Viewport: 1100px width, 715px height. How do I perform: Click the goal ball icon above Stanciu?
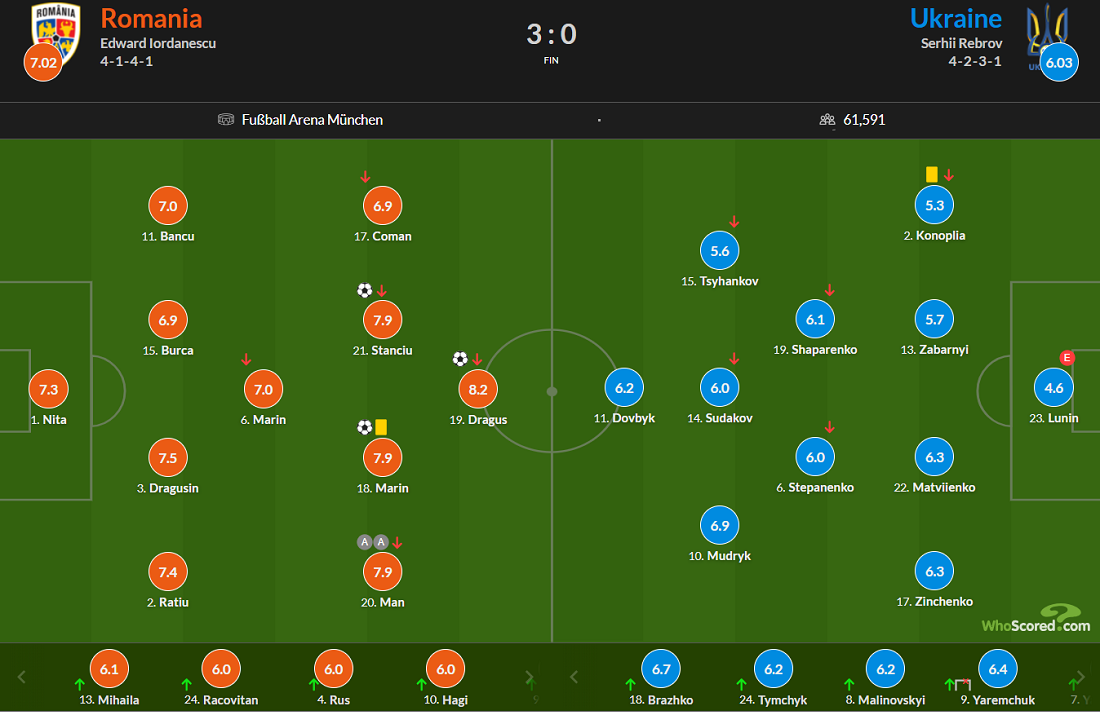(x=364, y=290)
